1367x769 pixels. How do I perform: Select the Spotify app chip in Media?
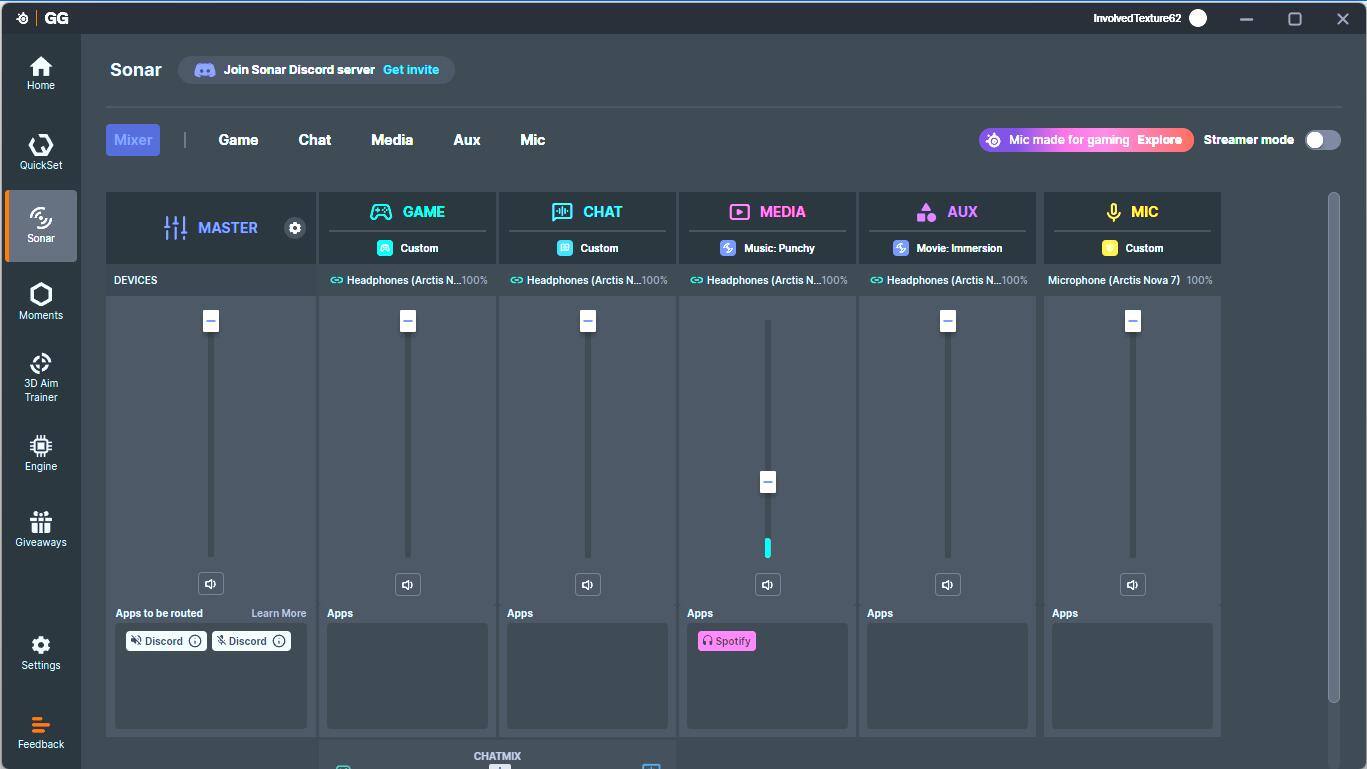click(x=727, y=641)
